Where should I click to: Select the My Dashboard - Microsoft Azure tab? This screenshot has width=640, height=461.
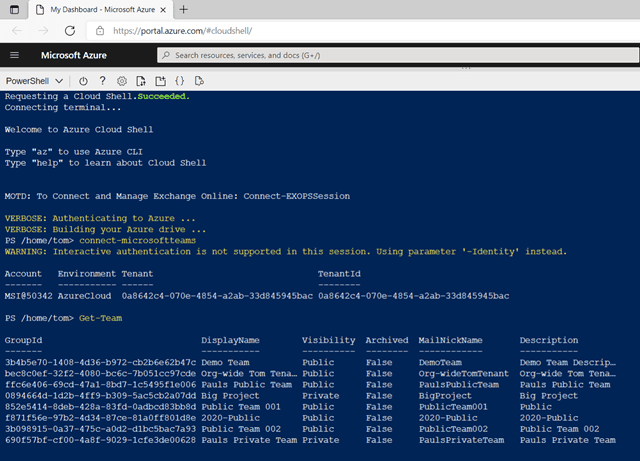pos(101,9)
